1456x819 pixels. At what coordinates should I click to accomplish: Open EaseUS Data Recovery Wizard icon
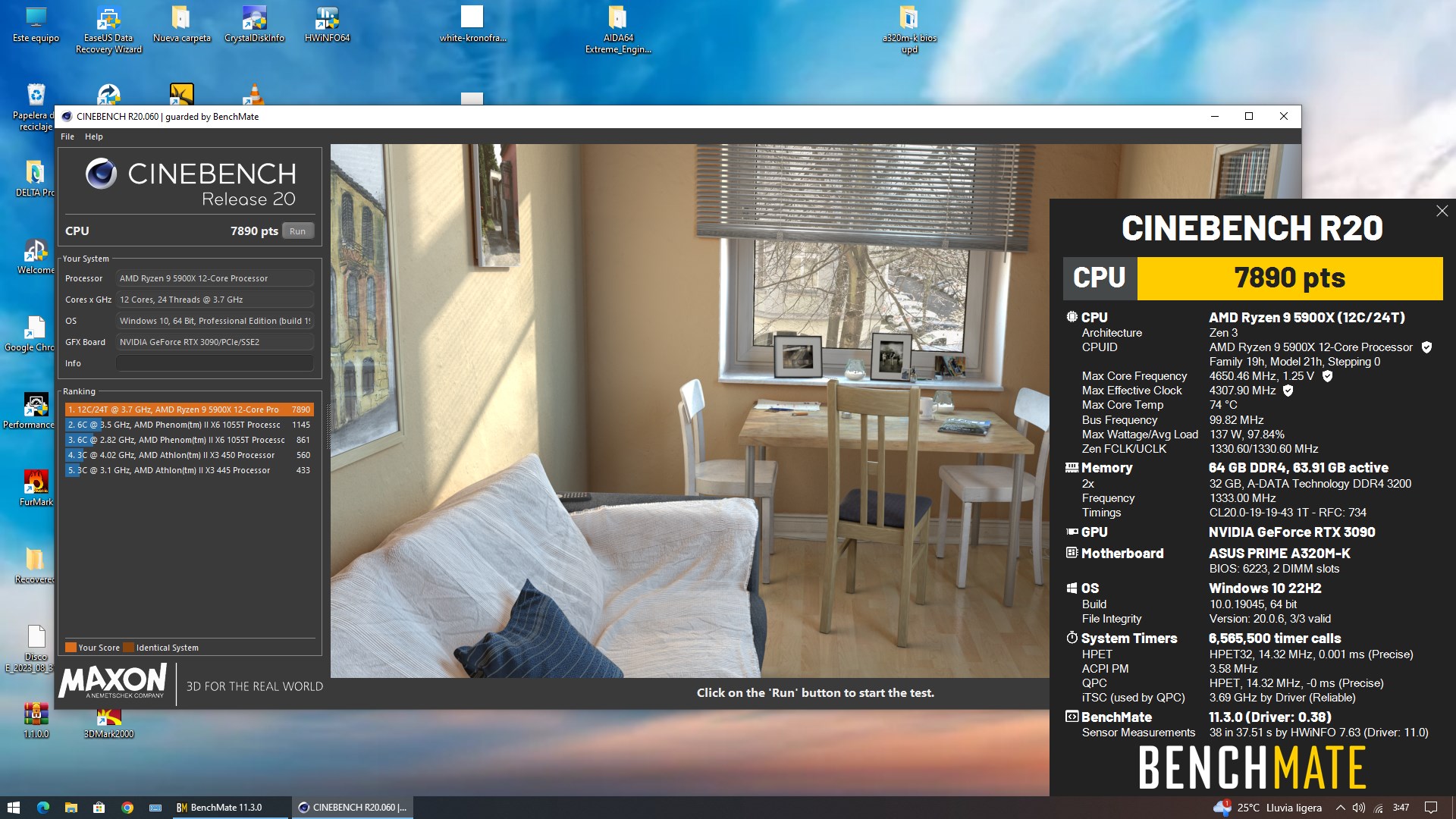click(108, 30)
